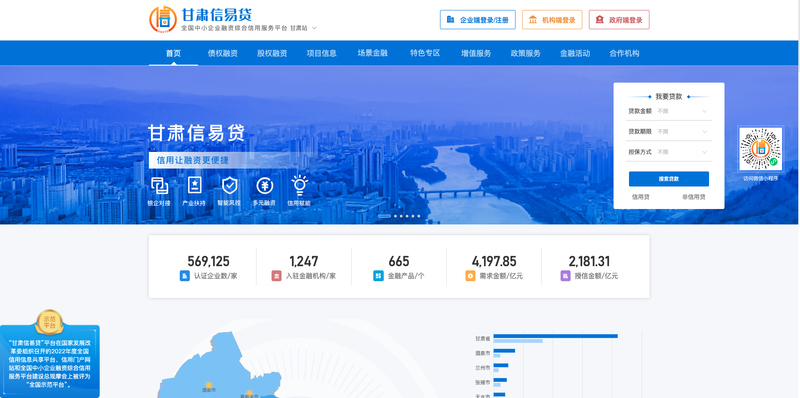Click the 产业扶持 star document icon
800x398 pixels.
pyautogui.click(x=194, y=185)
